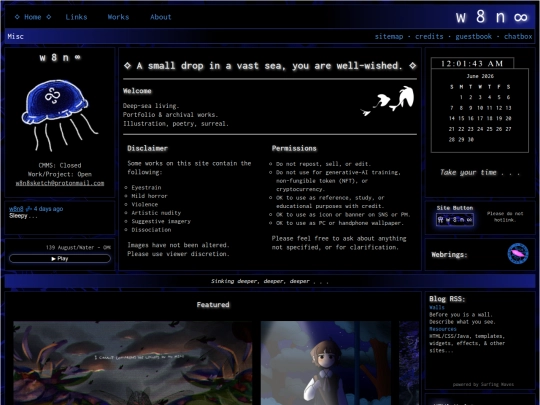Open the chatbox link
This screenshot has height=405, width=540.
tap(518, 36)
